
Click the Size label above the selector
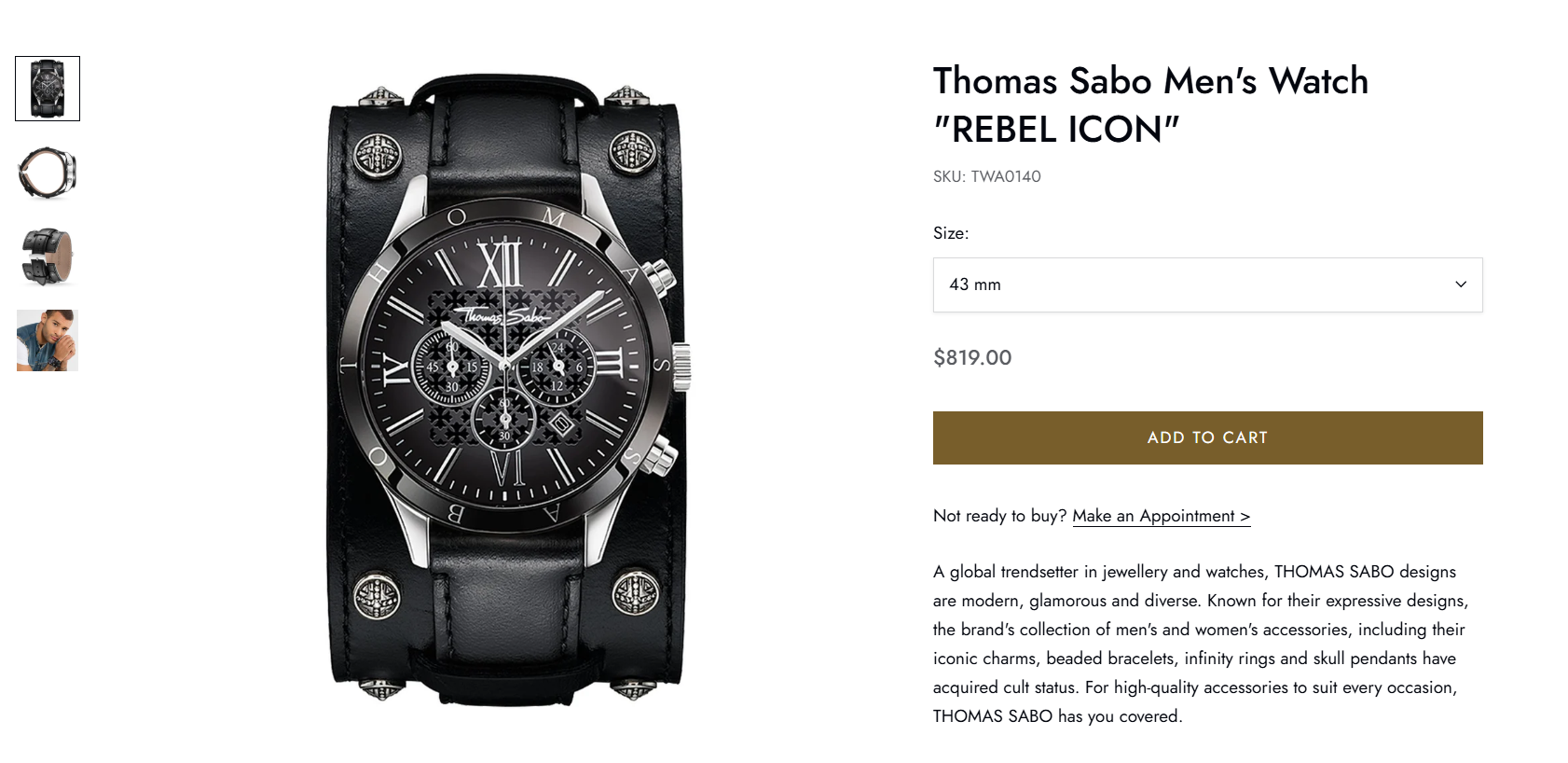point(950,233)
